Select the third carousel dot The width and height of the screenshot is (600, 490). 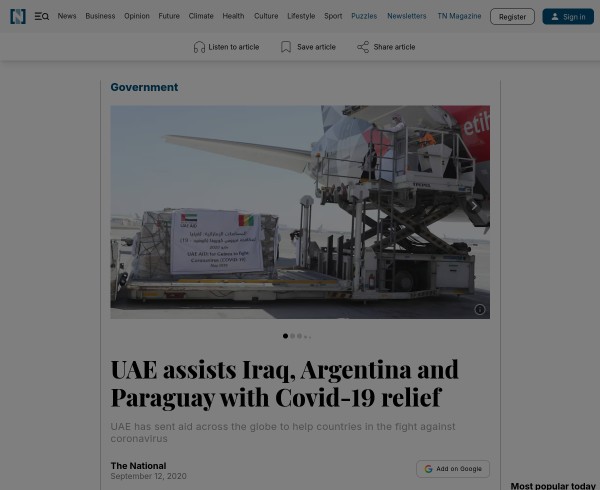click(299, 336)
